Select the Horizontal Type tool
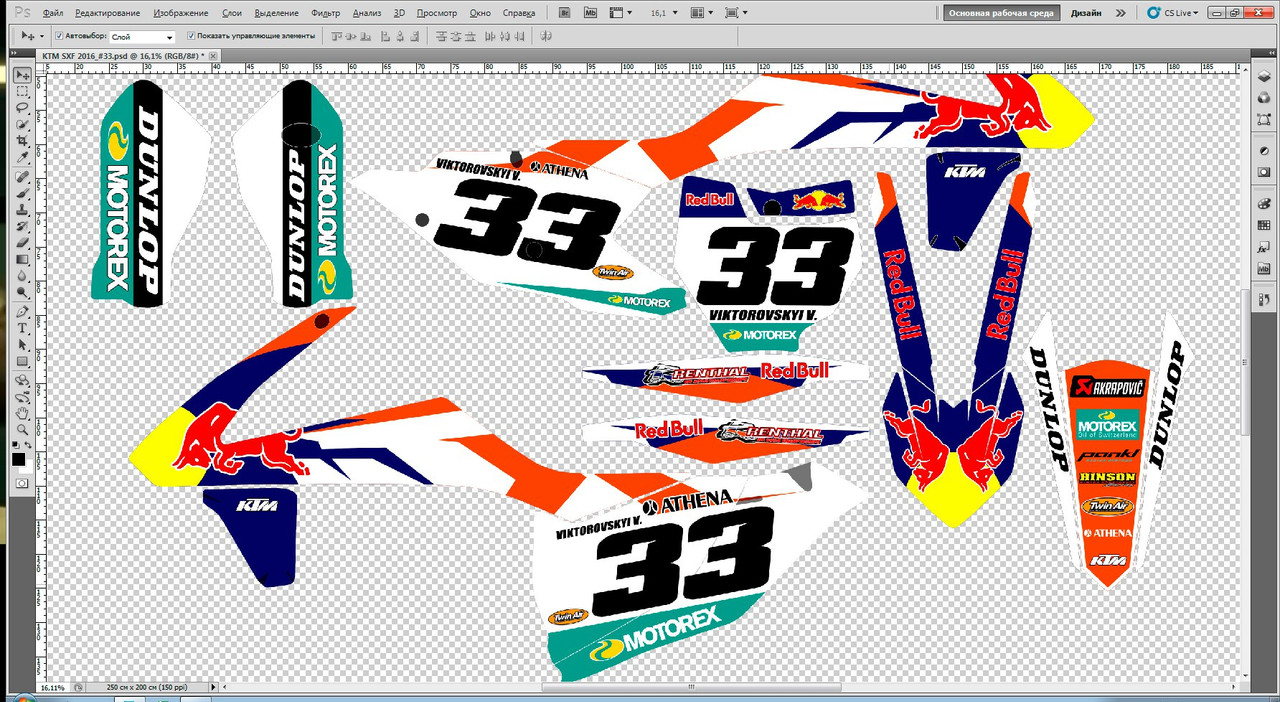Viewport: 1280px width, 702px height. point(22,328)
